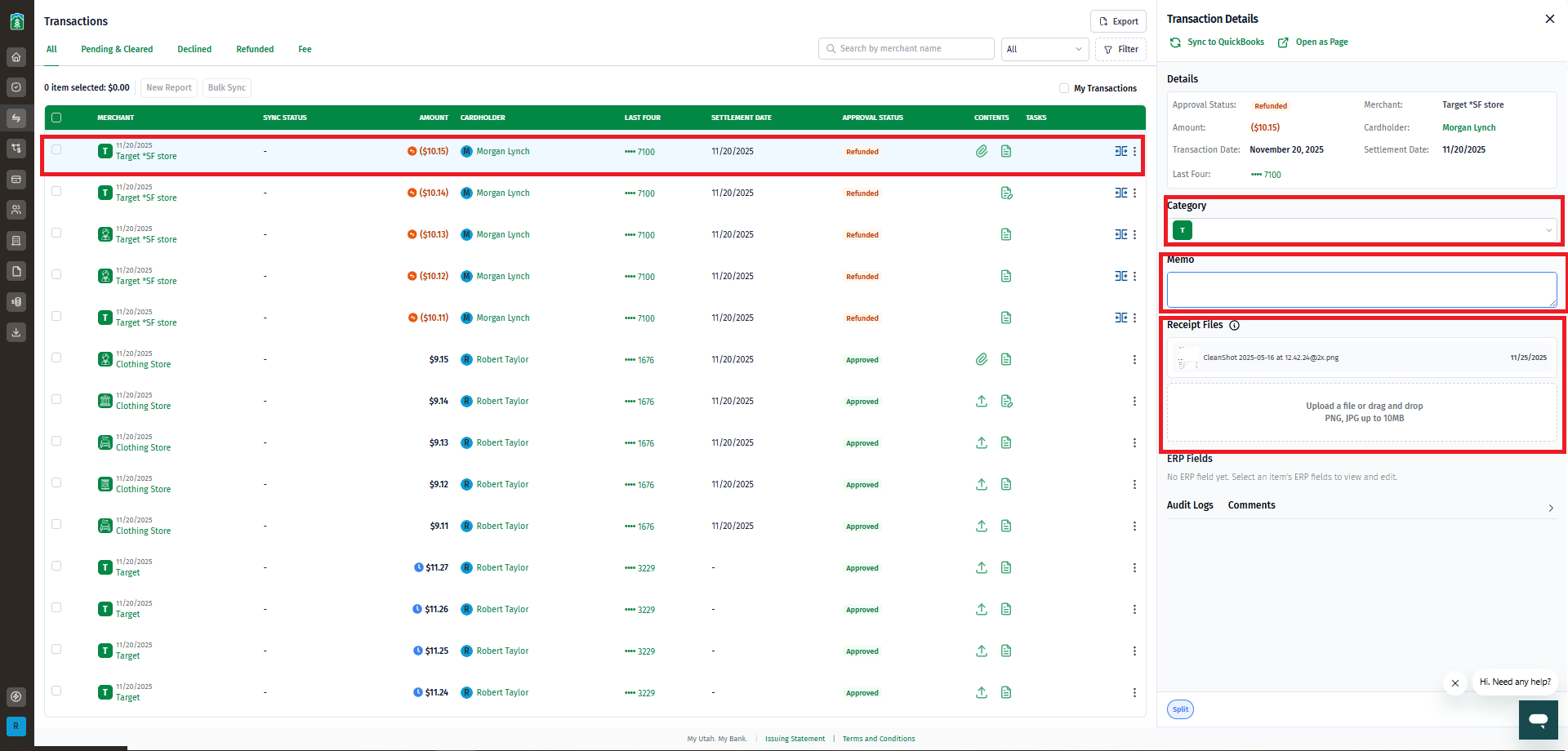This screenshot has width=1568, height=751.
Task: Click the paperclip attachment icon on the ($10.15) row
Action: 982,151
